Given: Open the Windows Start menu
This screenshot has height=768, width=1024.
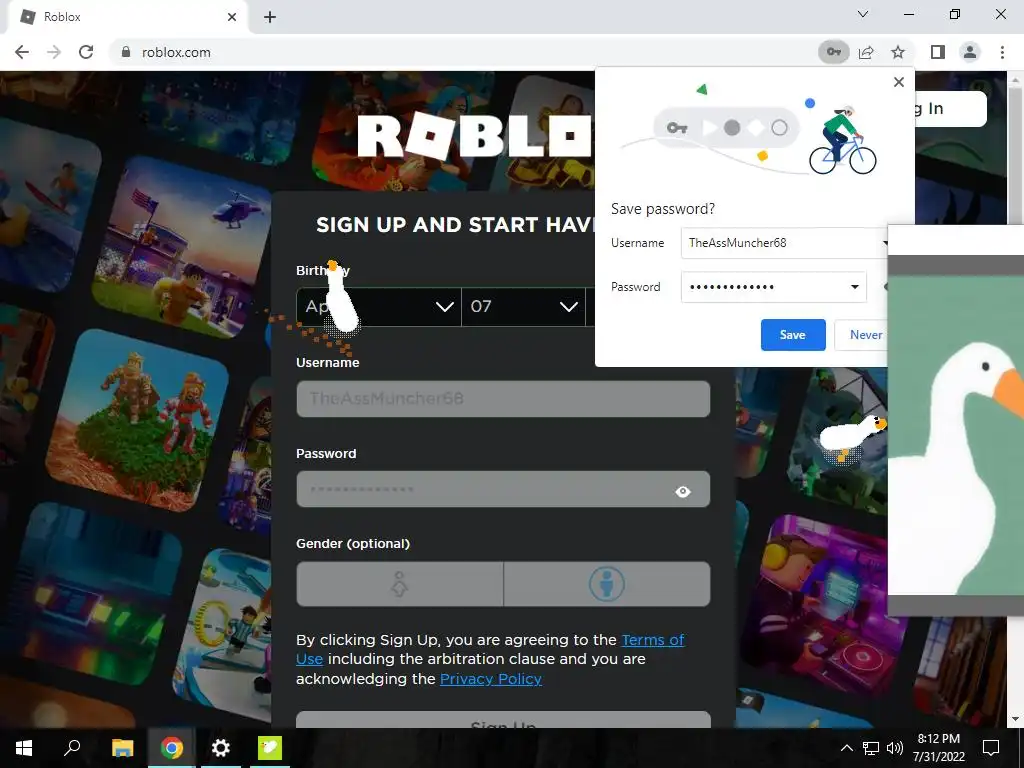Looking at the screenshot, I should (x=24, y=748).
